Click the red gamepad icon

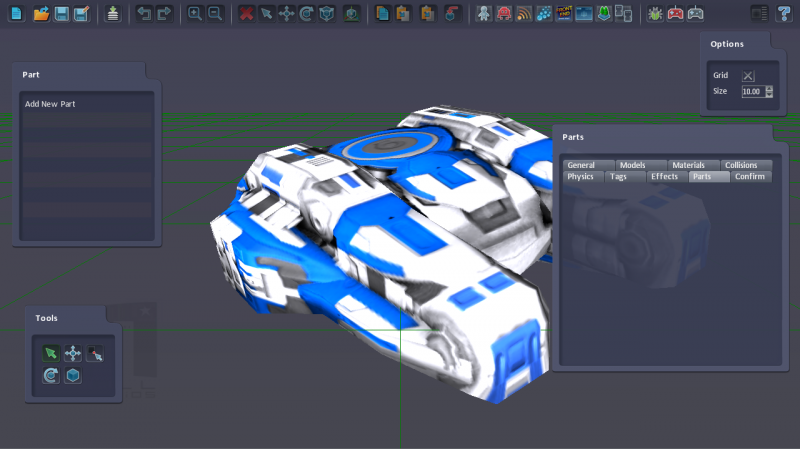pos(675,14)
